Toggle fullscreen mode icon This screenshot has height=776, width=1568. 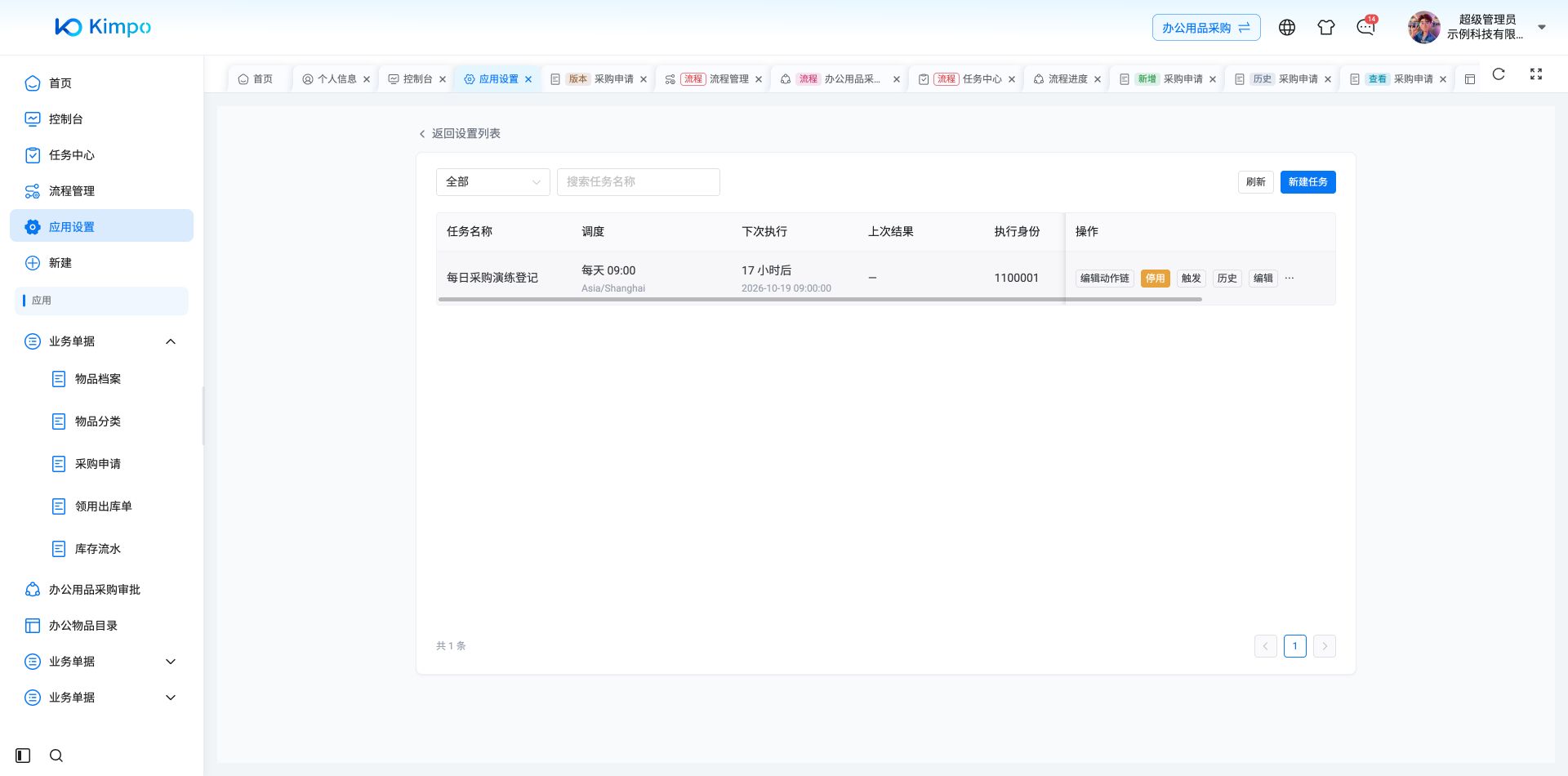pos(1536,74)
